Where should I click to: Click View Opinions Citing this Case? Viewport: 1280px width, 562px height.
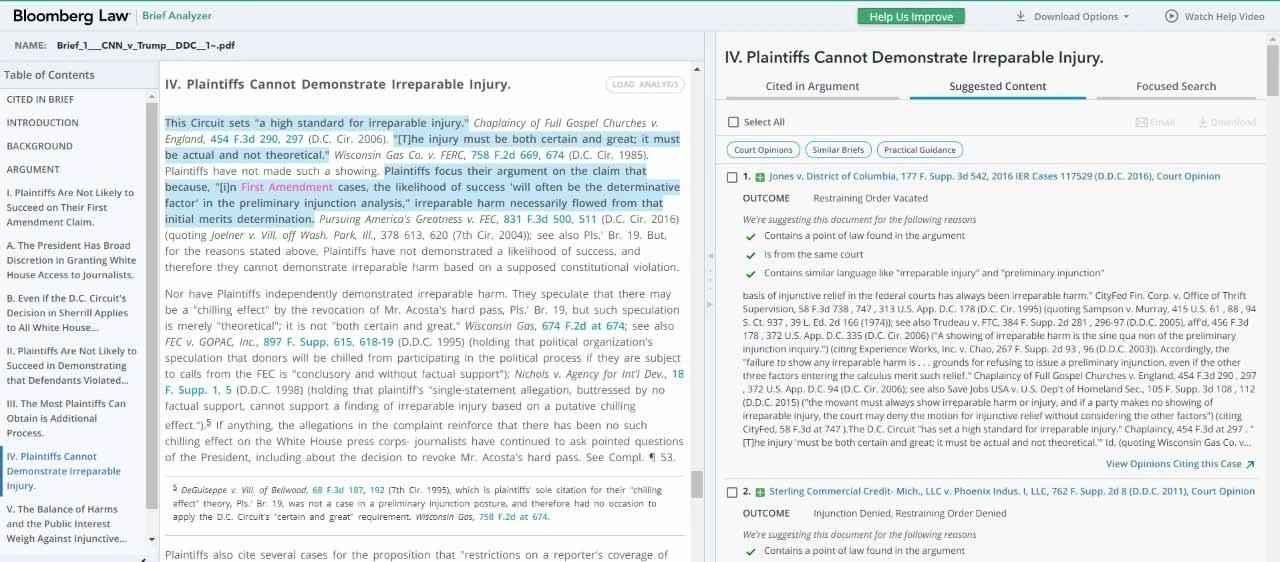(1173, 464)
